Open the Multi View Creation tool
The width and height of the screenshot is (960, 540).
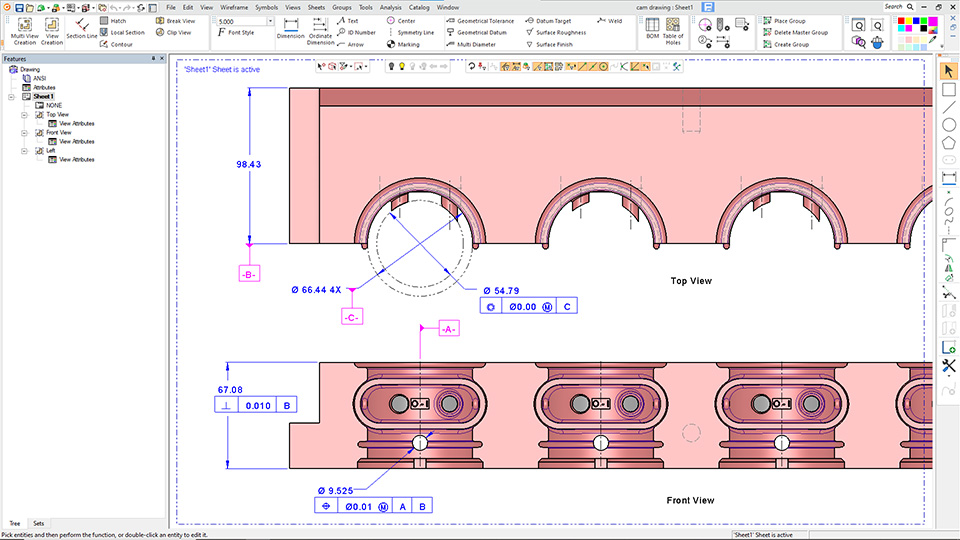tap(24, 31)
